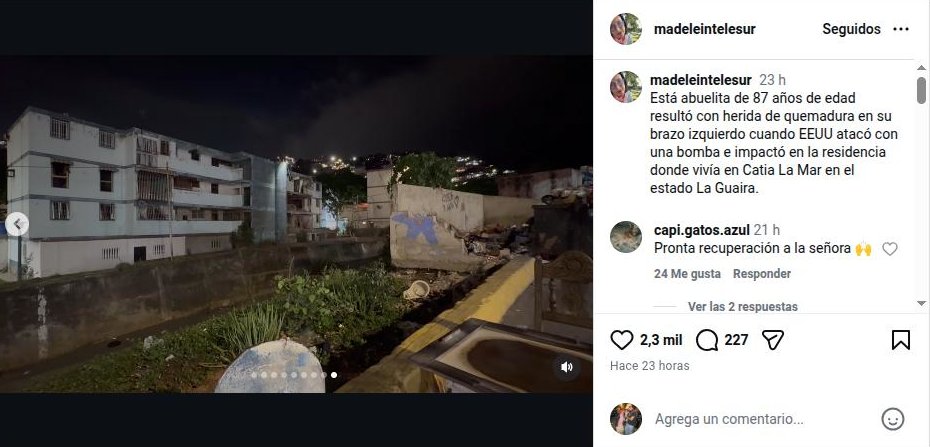
Task: Expand 'Ver las 2 respuestas' replies
Action: 743,306
